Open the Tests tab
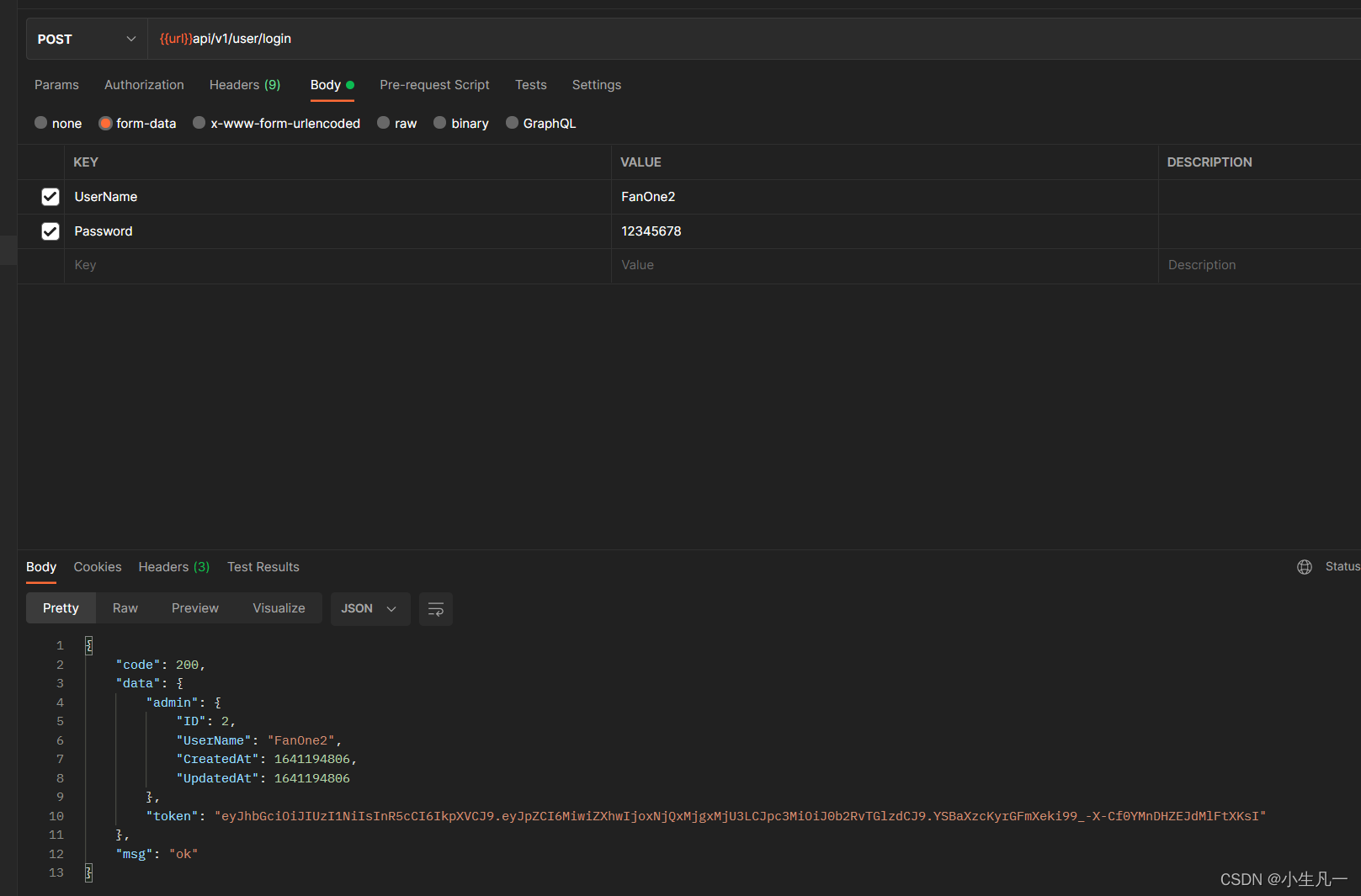The height and width of the screenshot is (896, 1361). point(531,85)
